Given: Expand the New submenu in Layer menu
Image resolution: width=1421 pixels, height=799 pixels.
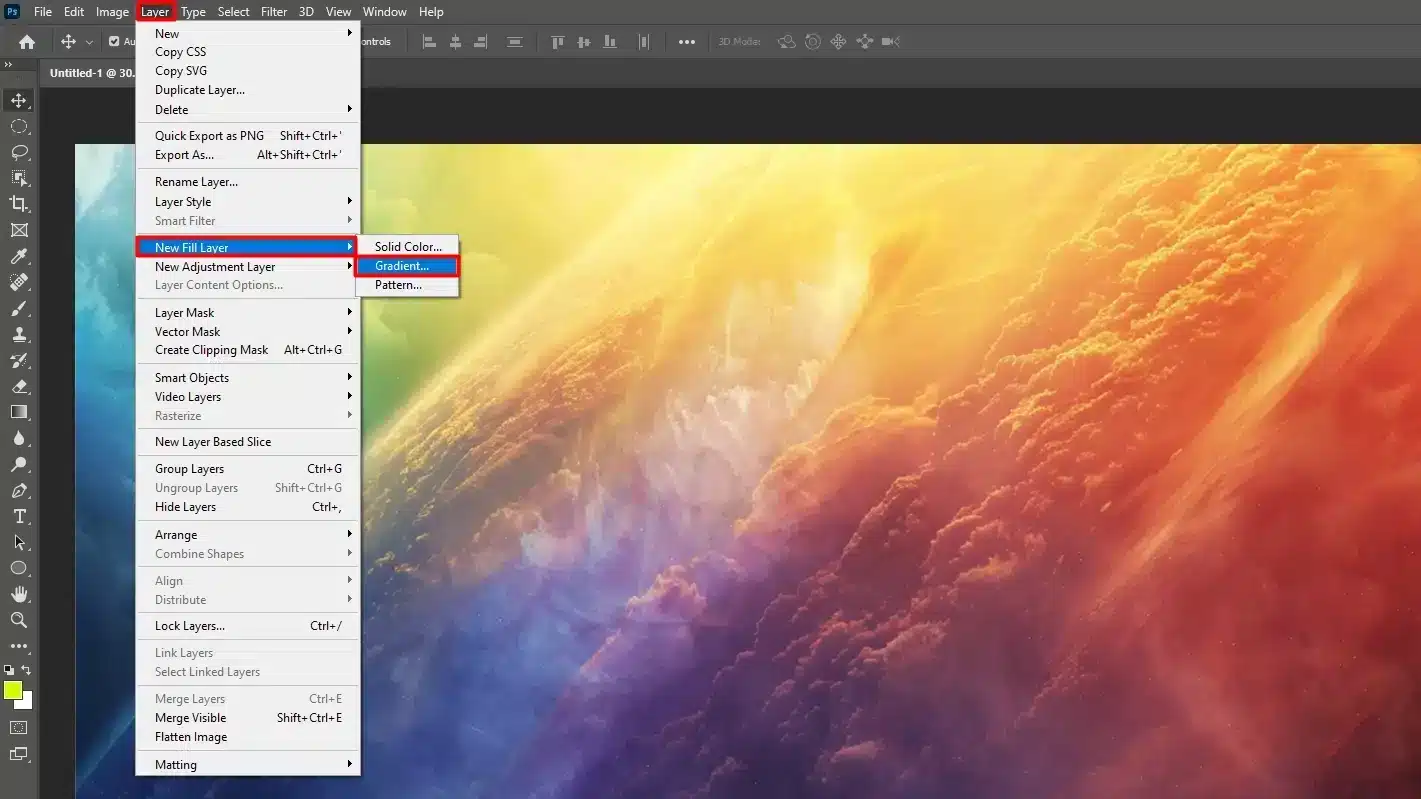Looking at the screenshot, I should pyautogui.click(x=248, y=33).
